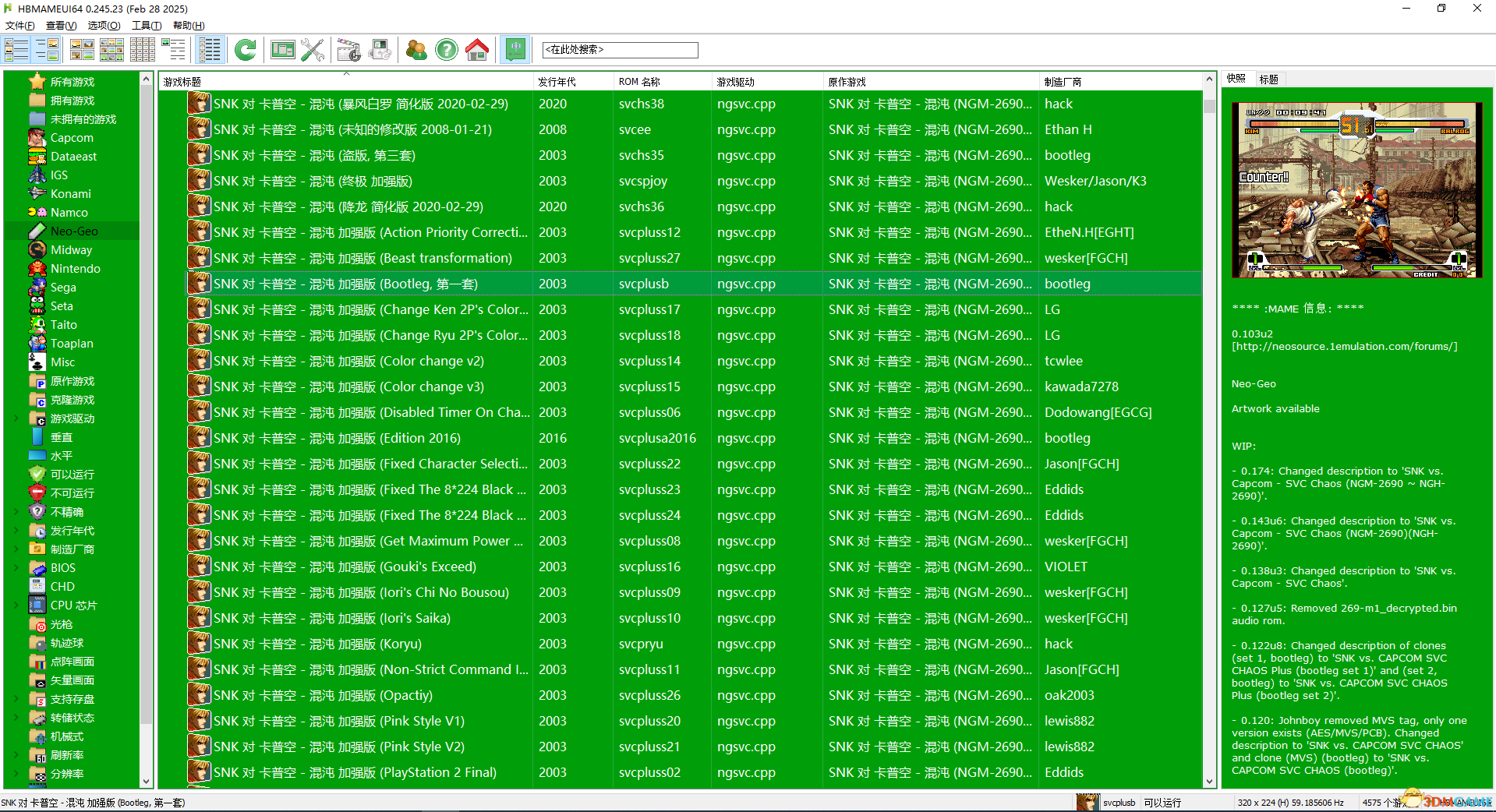Expand the 发行年代 tree node

(16, 531)
